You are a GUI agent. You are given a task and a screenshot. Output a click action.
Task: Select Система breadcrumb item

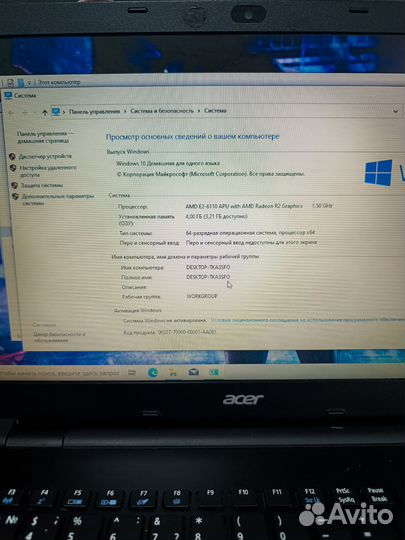pyautogui.click(x=215, y=111)
